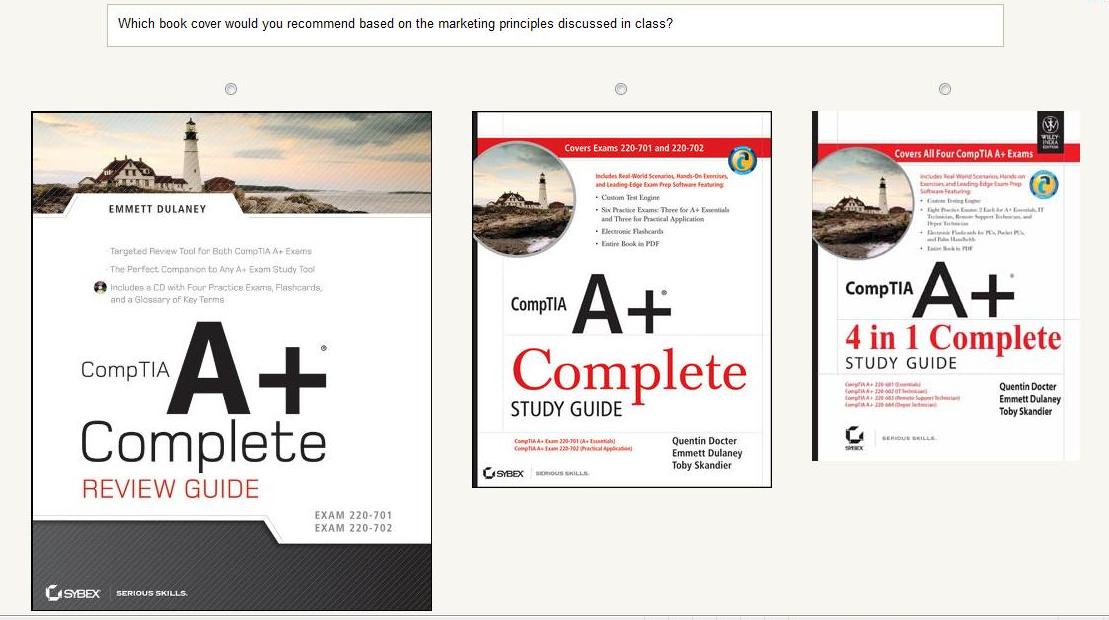Pick the radio button above the 4 in 1 cover
This screenshot has height=620, width=1109.
[945, 89]
